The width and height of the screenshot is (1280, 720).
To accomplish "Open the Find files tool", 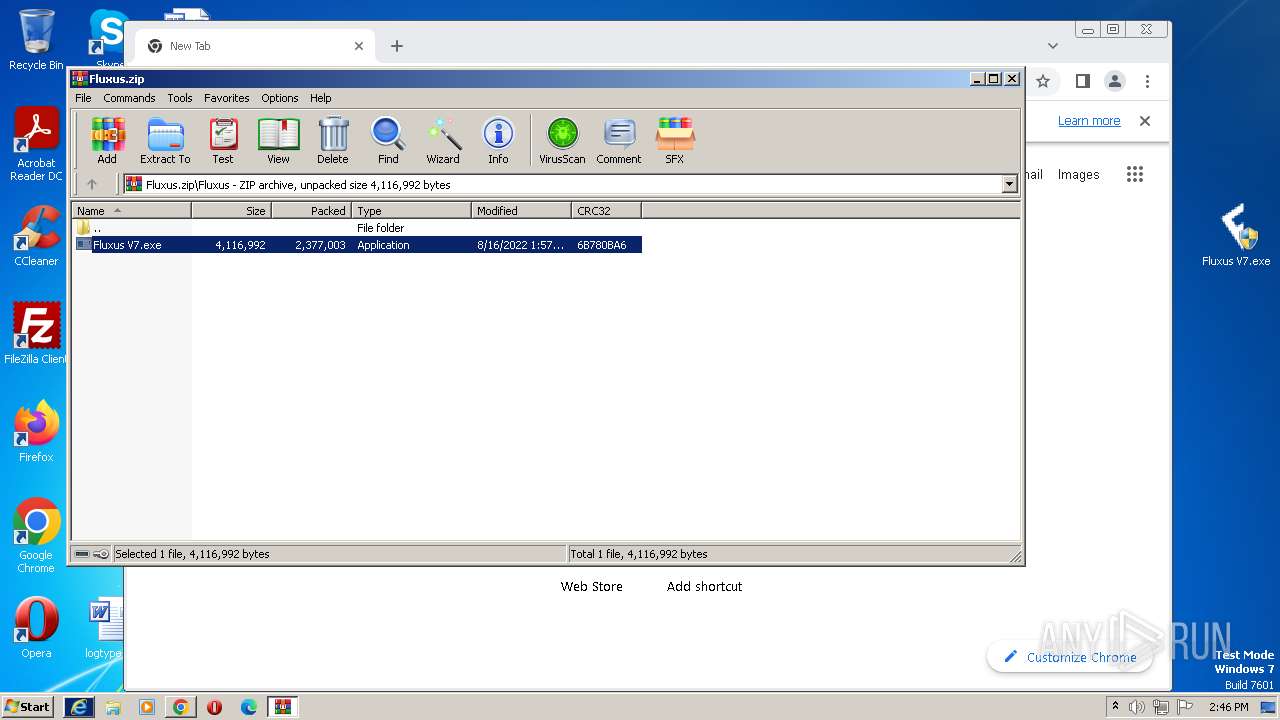I will point(388,141).
